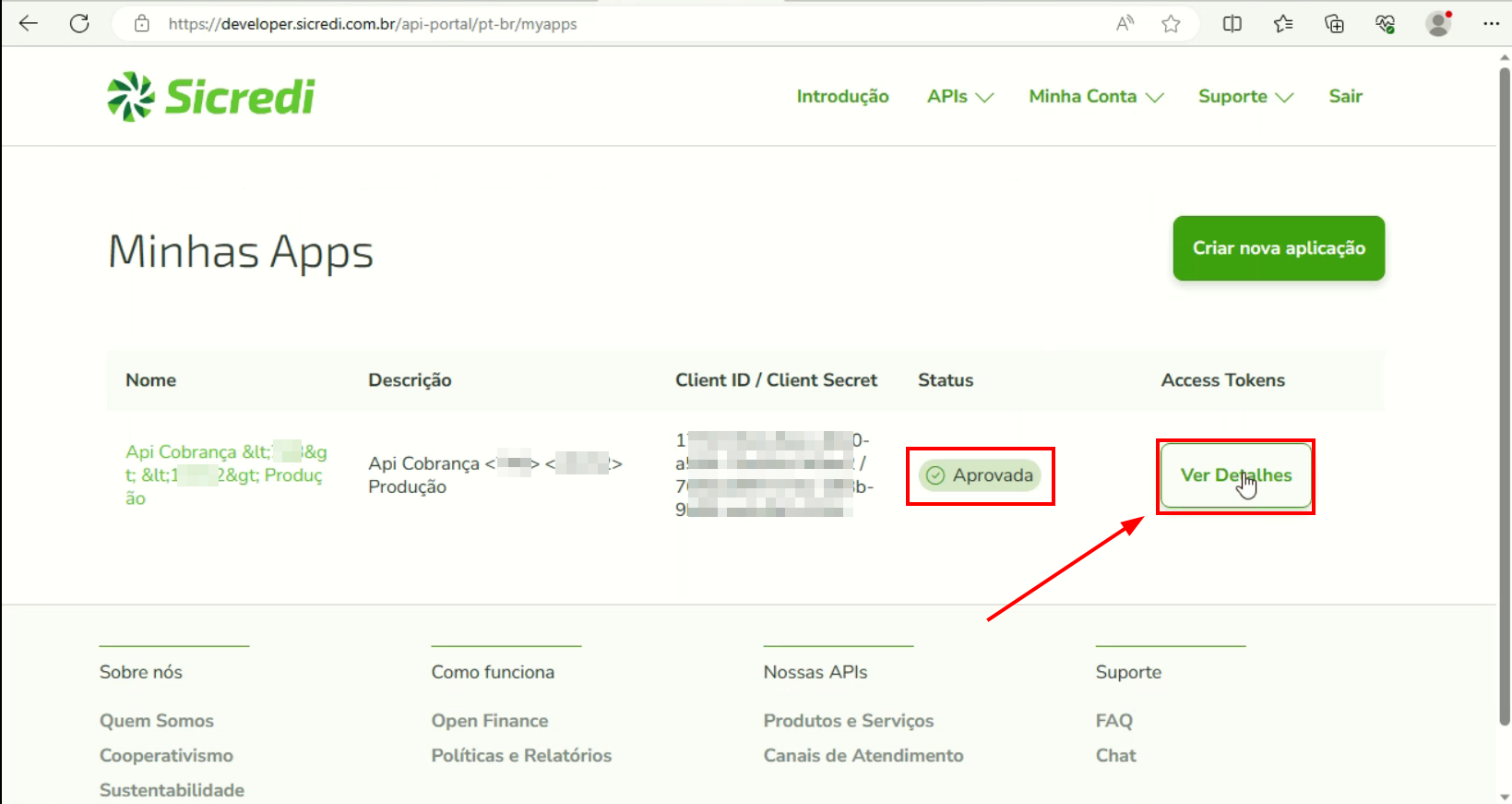The image size is (1512, 804).
Task: Open the Collections icon
Action: point(1334,24)
